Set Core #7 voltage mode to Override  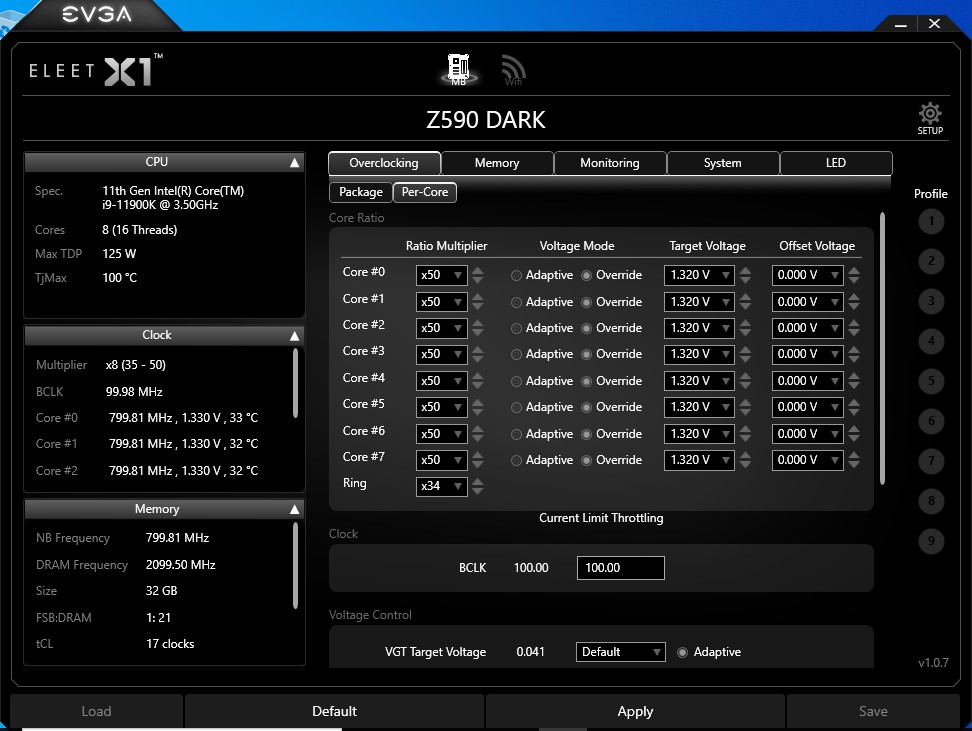pyautogui.click(x=586, y=461)
